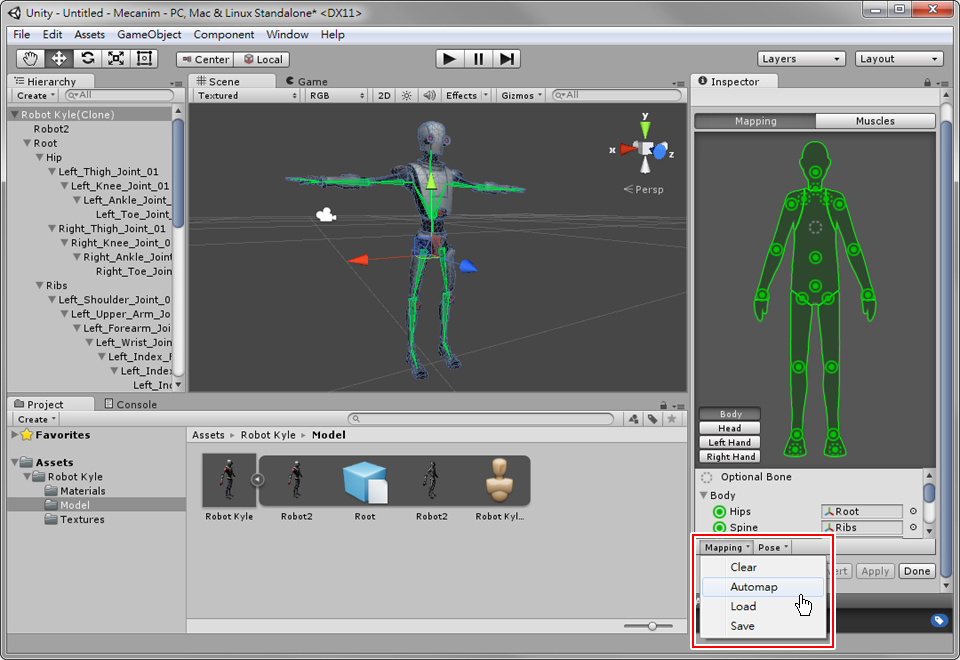
Task: Open RGB render mode dropdown
Action: coord(337,96)
